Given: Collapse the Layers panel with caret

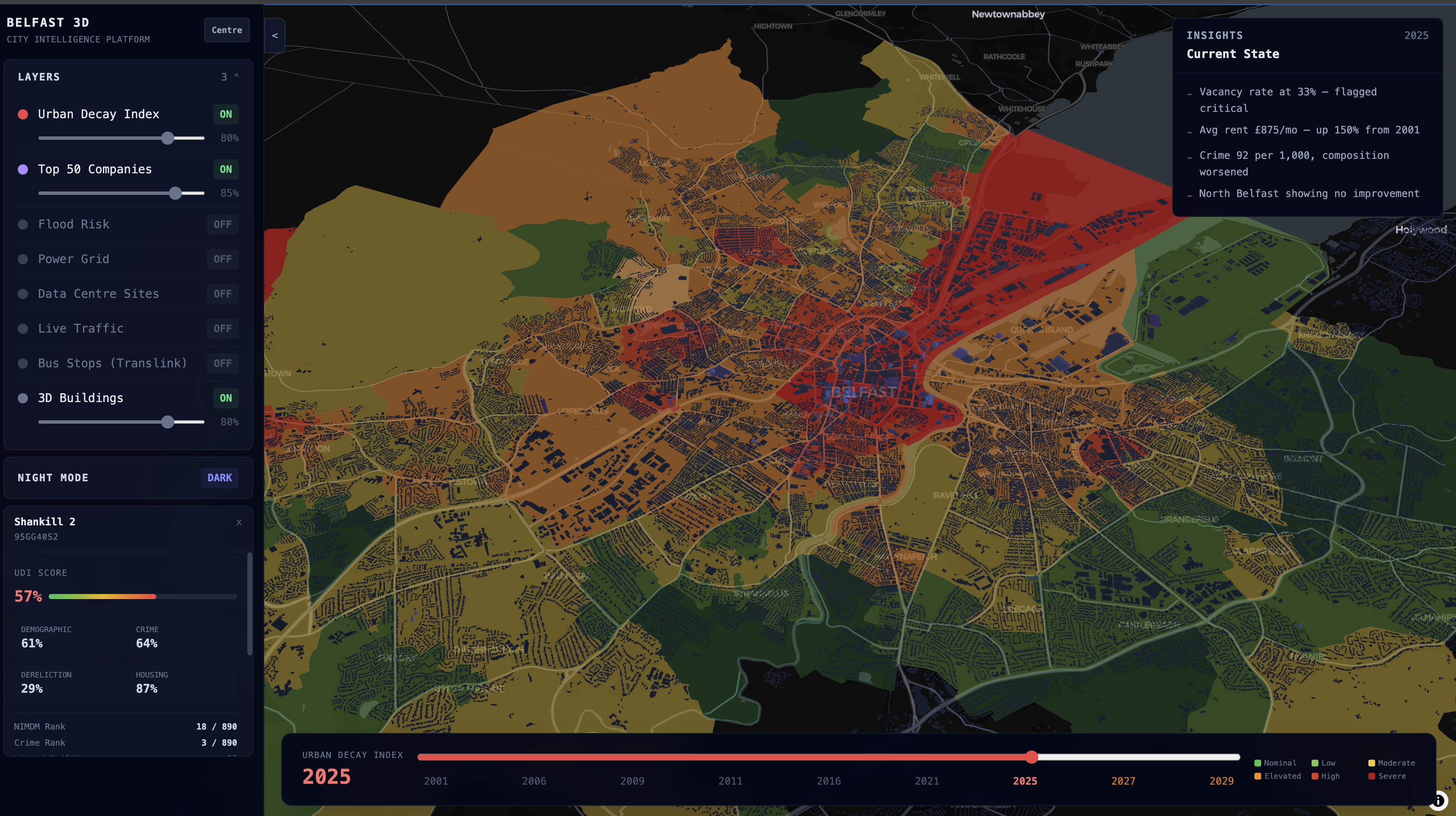Looking at the screenshot, I should point(236,76).
